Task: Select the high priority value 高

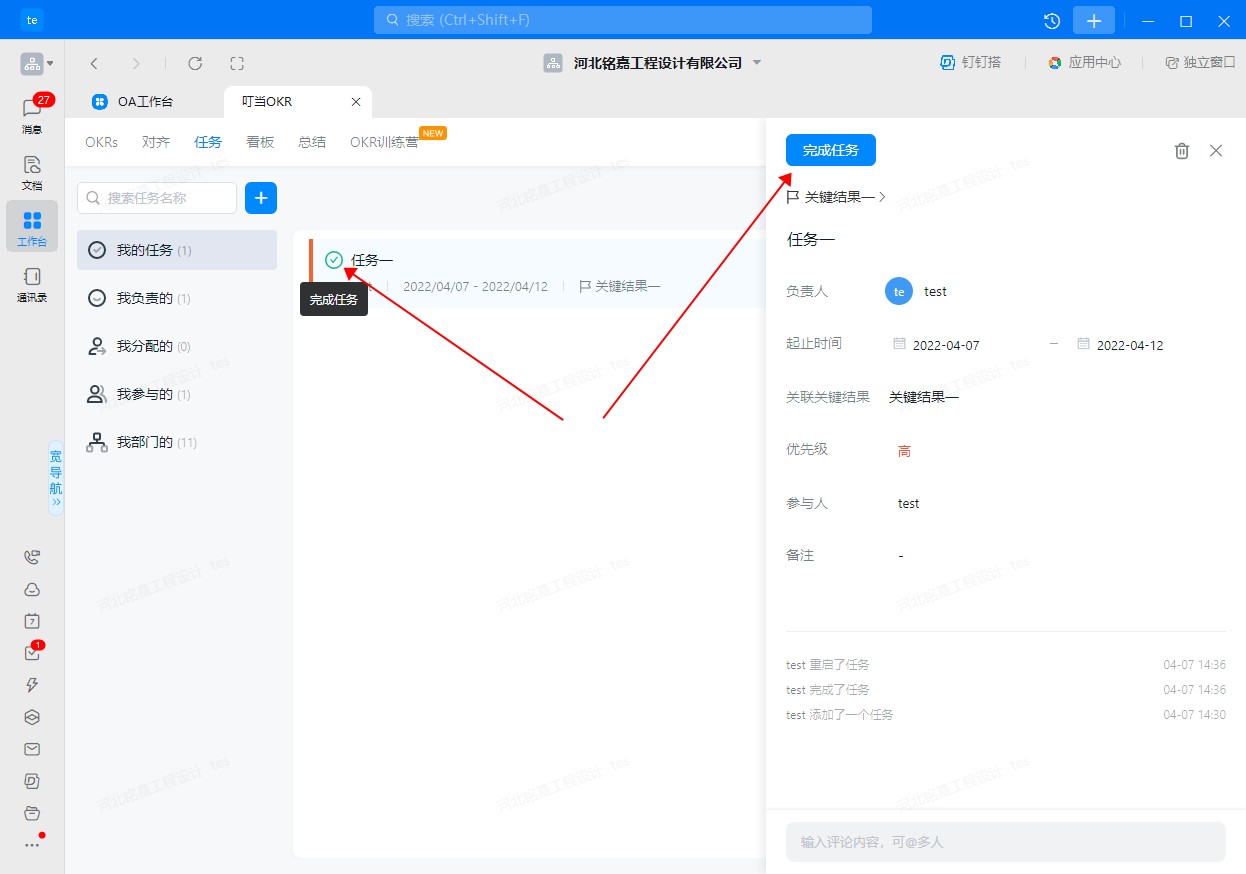Action: (904, 451)
